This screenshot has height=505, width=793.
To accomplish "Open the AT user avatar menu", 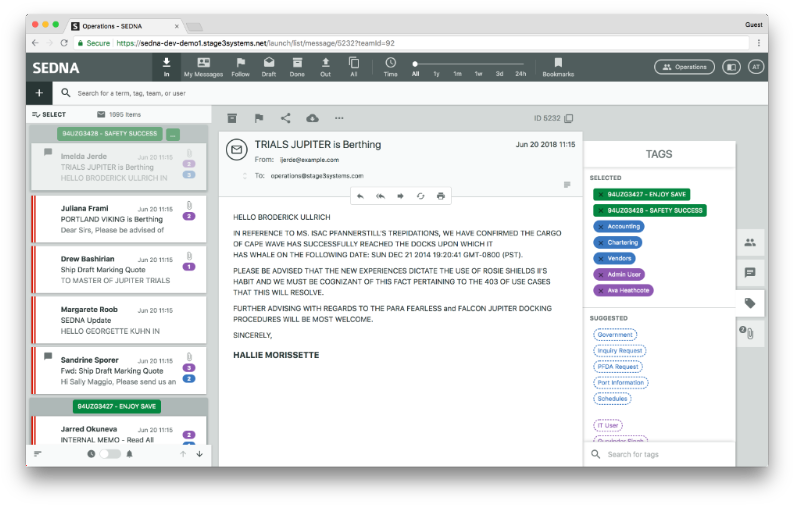I will coord(756,67).
